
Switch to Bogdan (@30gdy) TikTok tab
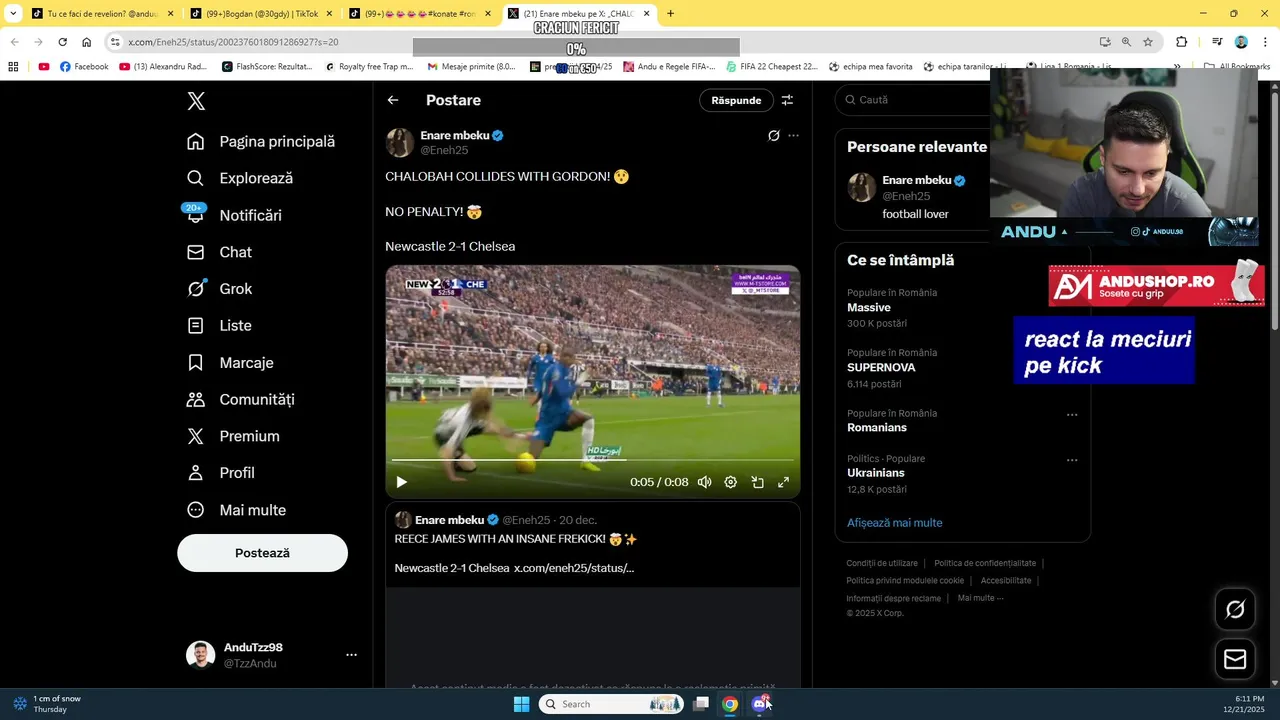pos(260,14)
